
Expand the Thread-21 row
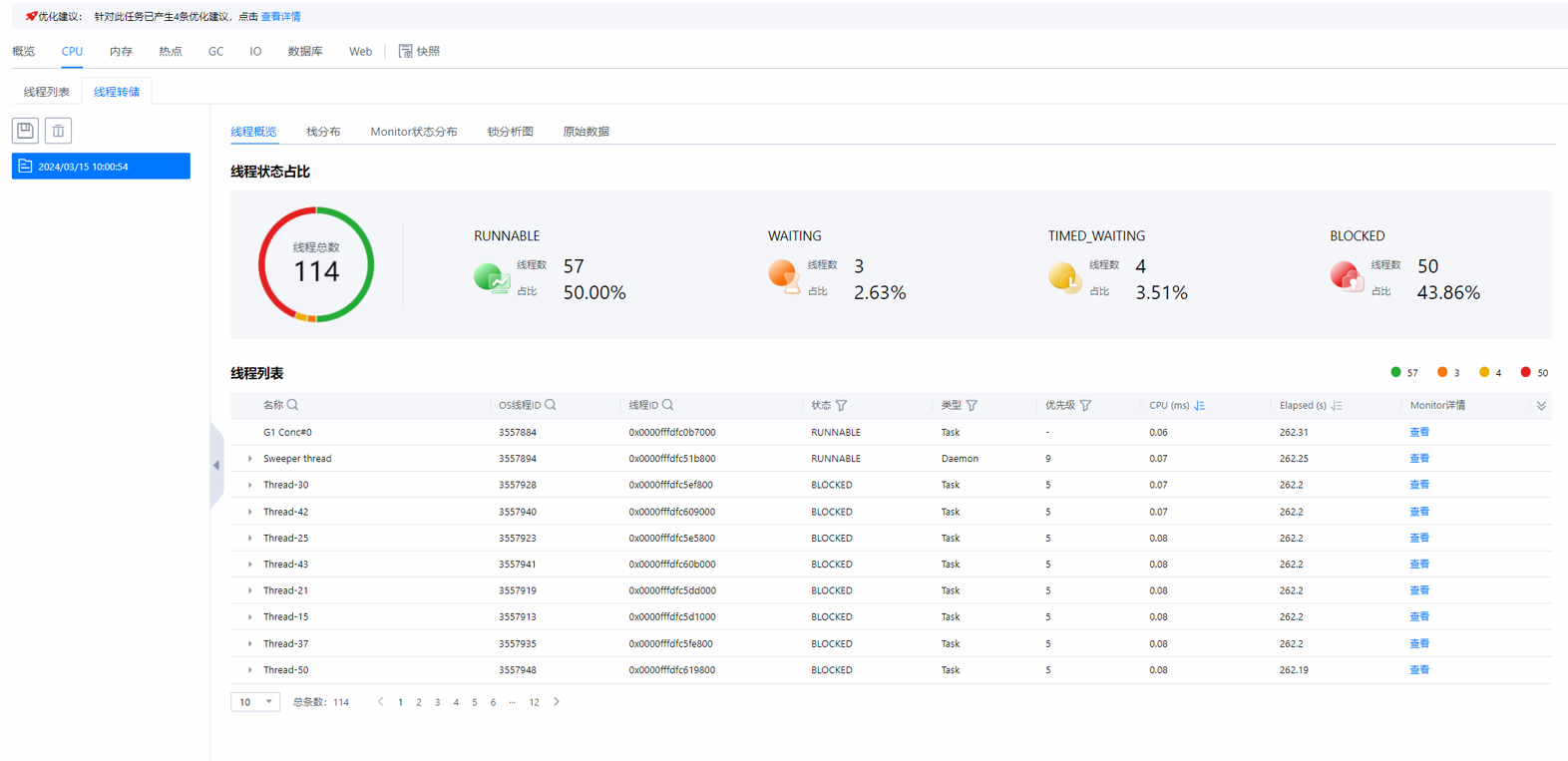point(249,590)
